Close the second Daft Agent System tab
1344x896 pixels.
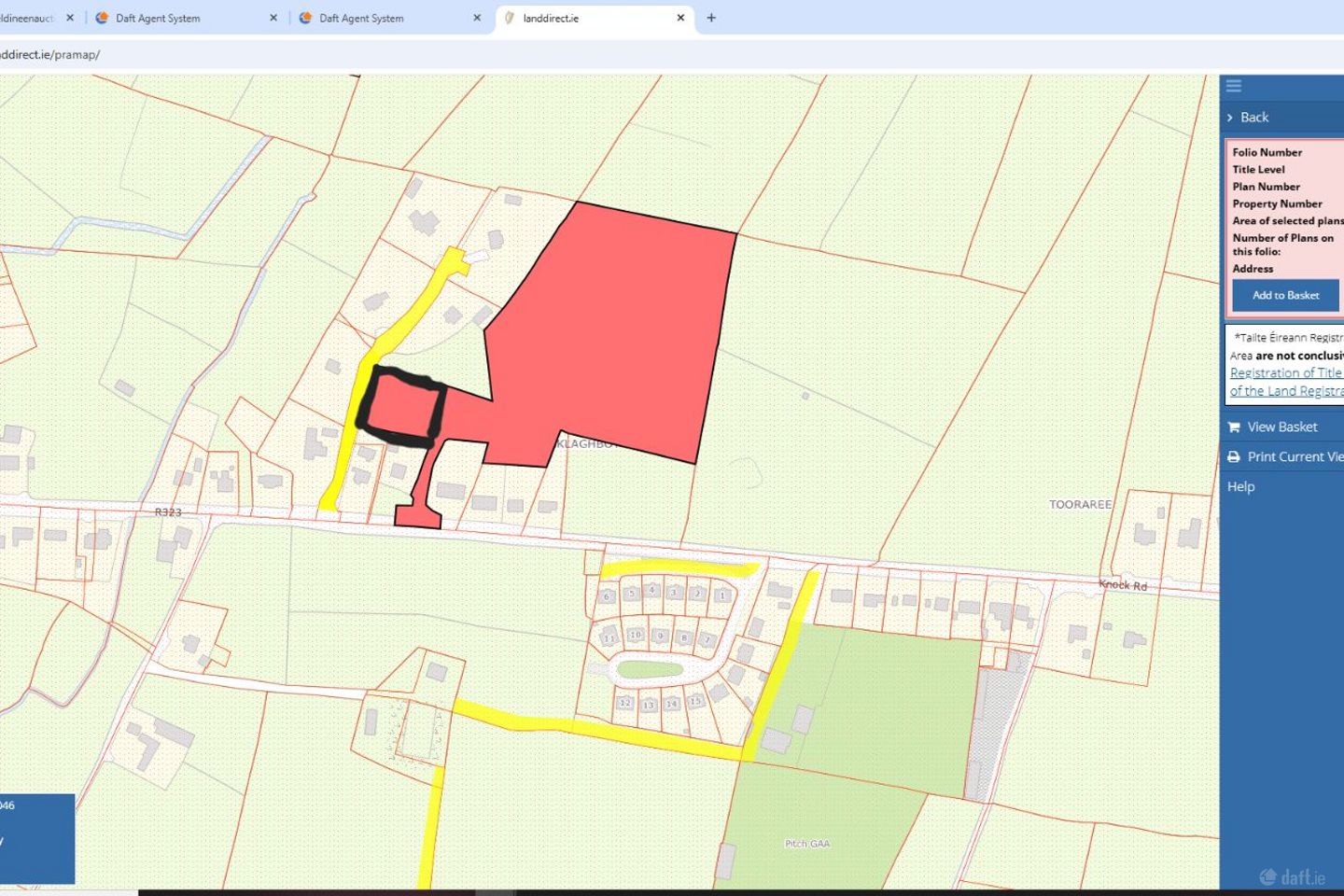[477, 18]
